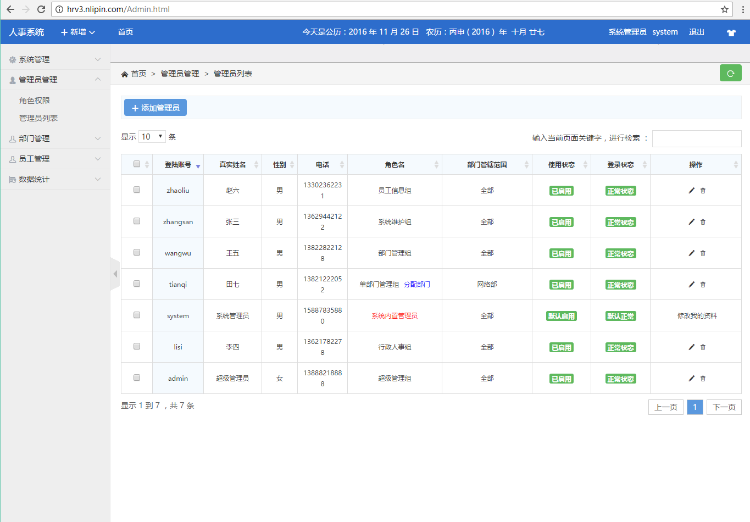Click the edit pencil for zhaoliu
Viewport: 750px width, 522px height.
[691, 190]
